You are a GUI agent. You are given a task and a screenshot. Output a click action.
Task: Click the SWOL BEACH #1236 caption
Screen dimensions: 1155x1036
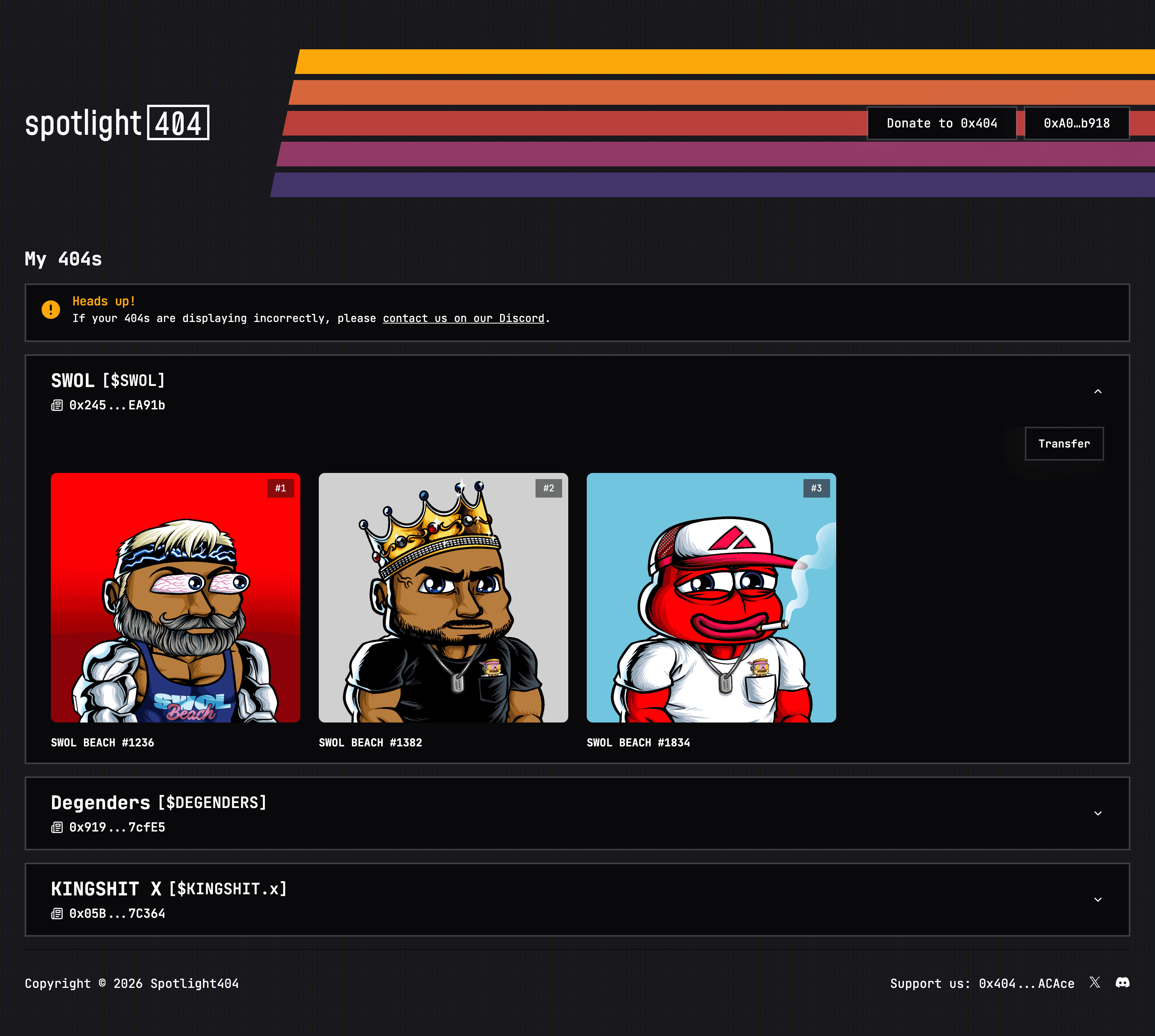pos(102,742)
